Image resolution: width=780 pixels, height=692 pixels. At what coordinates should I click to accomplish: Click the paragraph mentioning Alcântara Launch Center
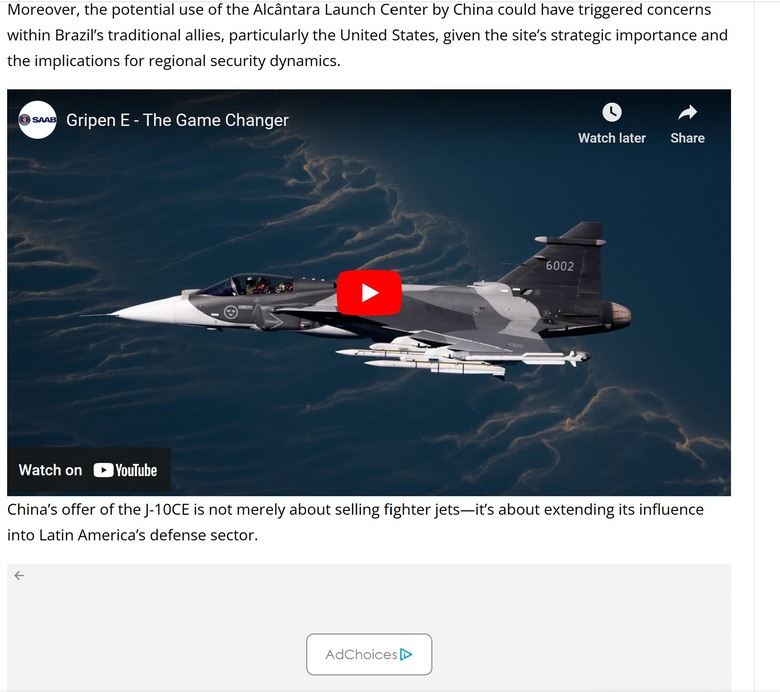click(367, 35)
